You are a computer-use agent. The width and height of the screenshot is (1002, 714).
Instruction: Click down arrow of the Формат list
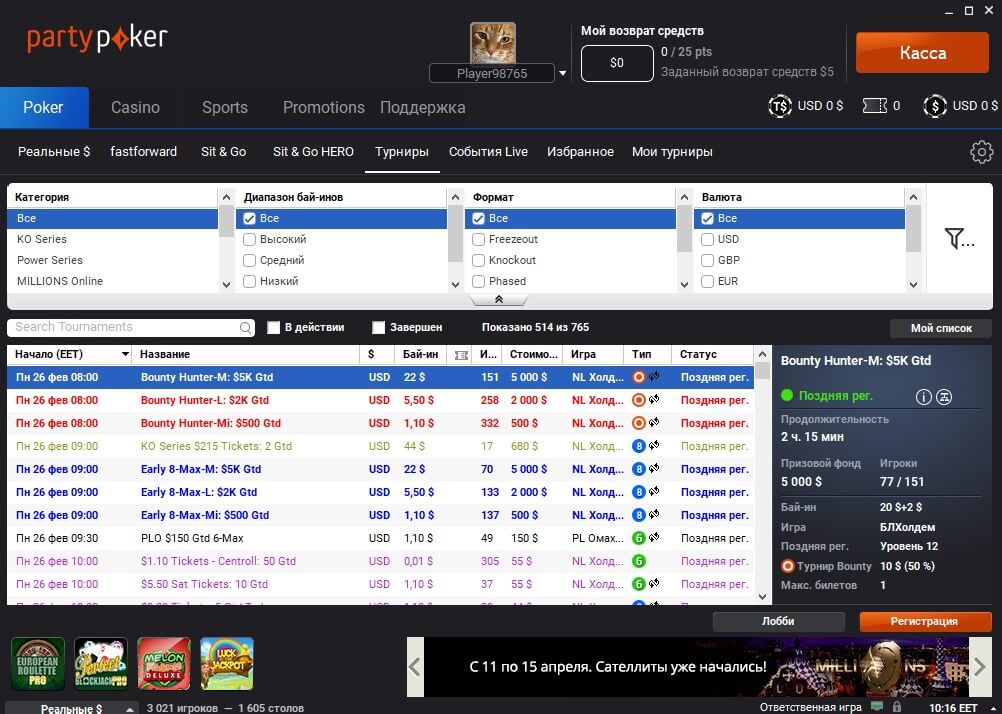click(684, 284)
